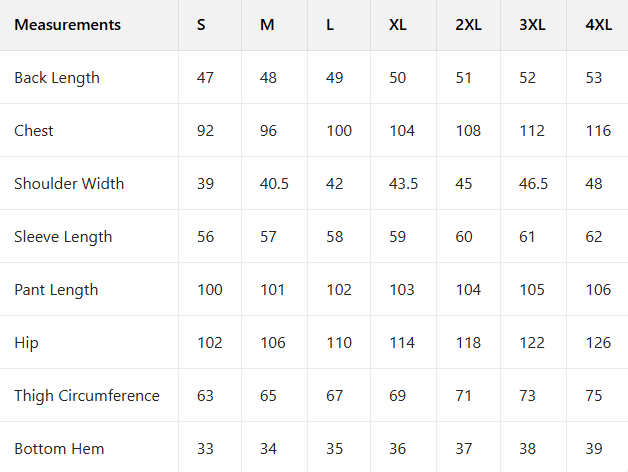
Task: Click the 4XL size column header
Action: (598, 25)
